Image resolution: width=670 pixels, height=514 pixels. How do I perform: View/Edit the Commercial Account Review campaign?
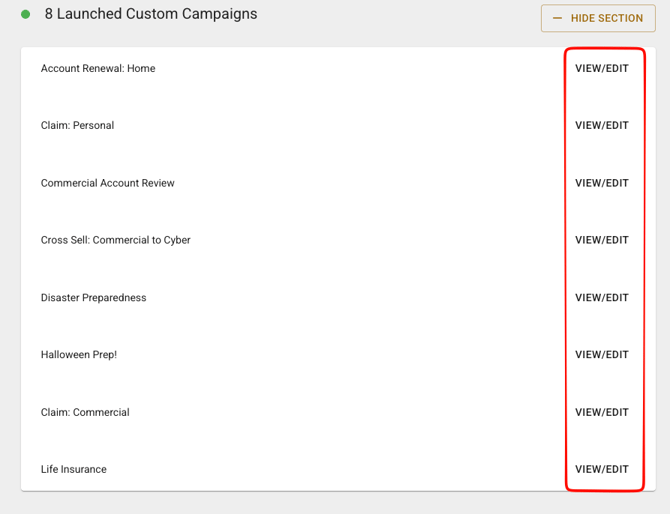(602, 183)
